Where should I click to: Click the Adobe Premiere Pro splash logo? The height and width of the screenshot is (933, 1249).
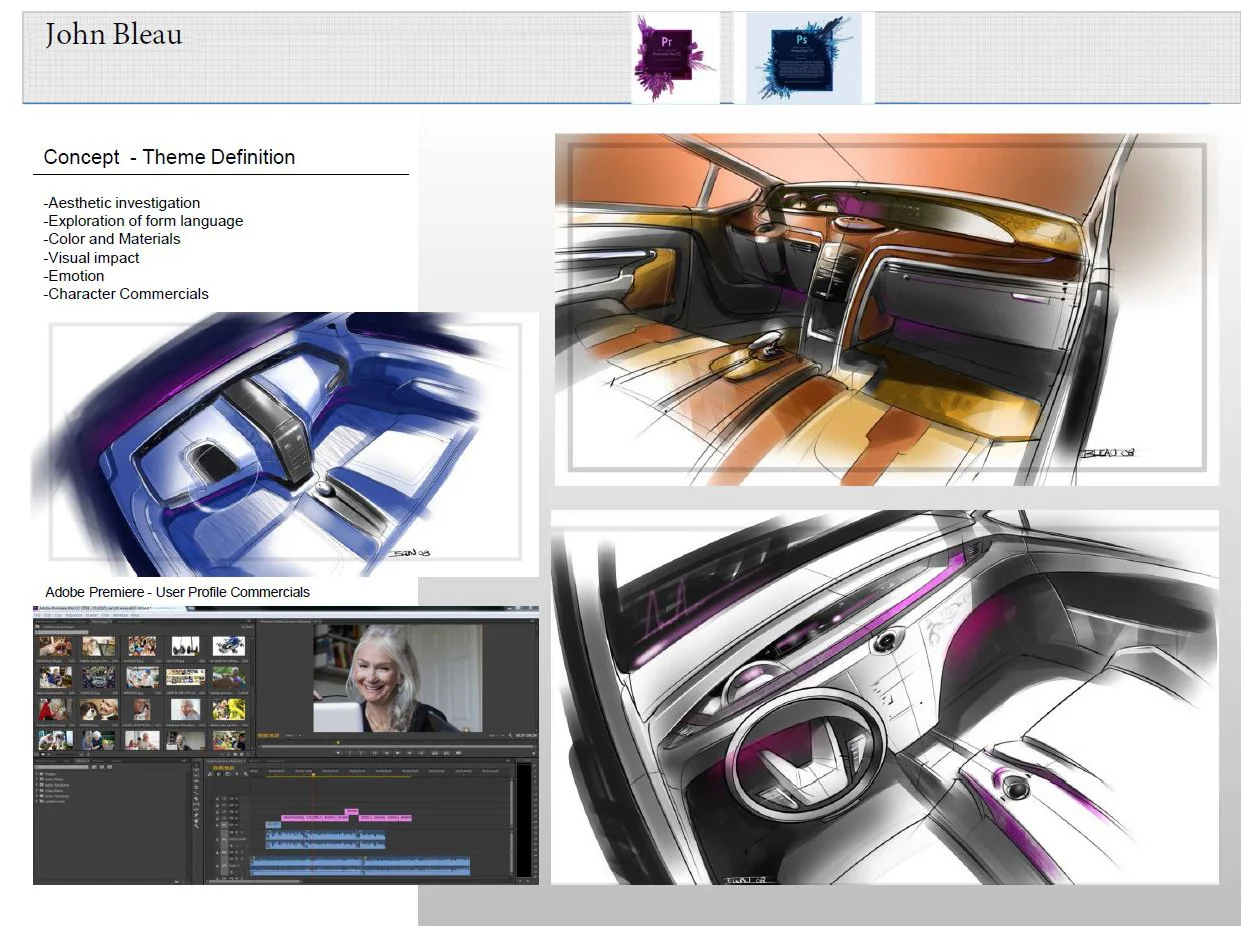coord(675,57)
